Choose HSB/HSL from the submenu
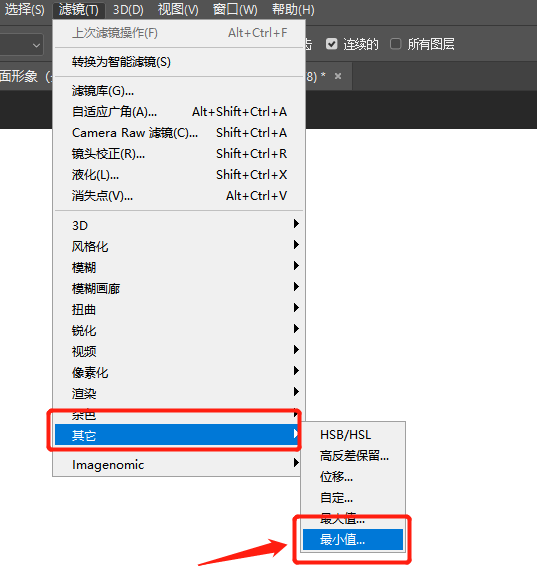This screenshot has height=582, width=537. pyautogui.click(x=353, y=435)
